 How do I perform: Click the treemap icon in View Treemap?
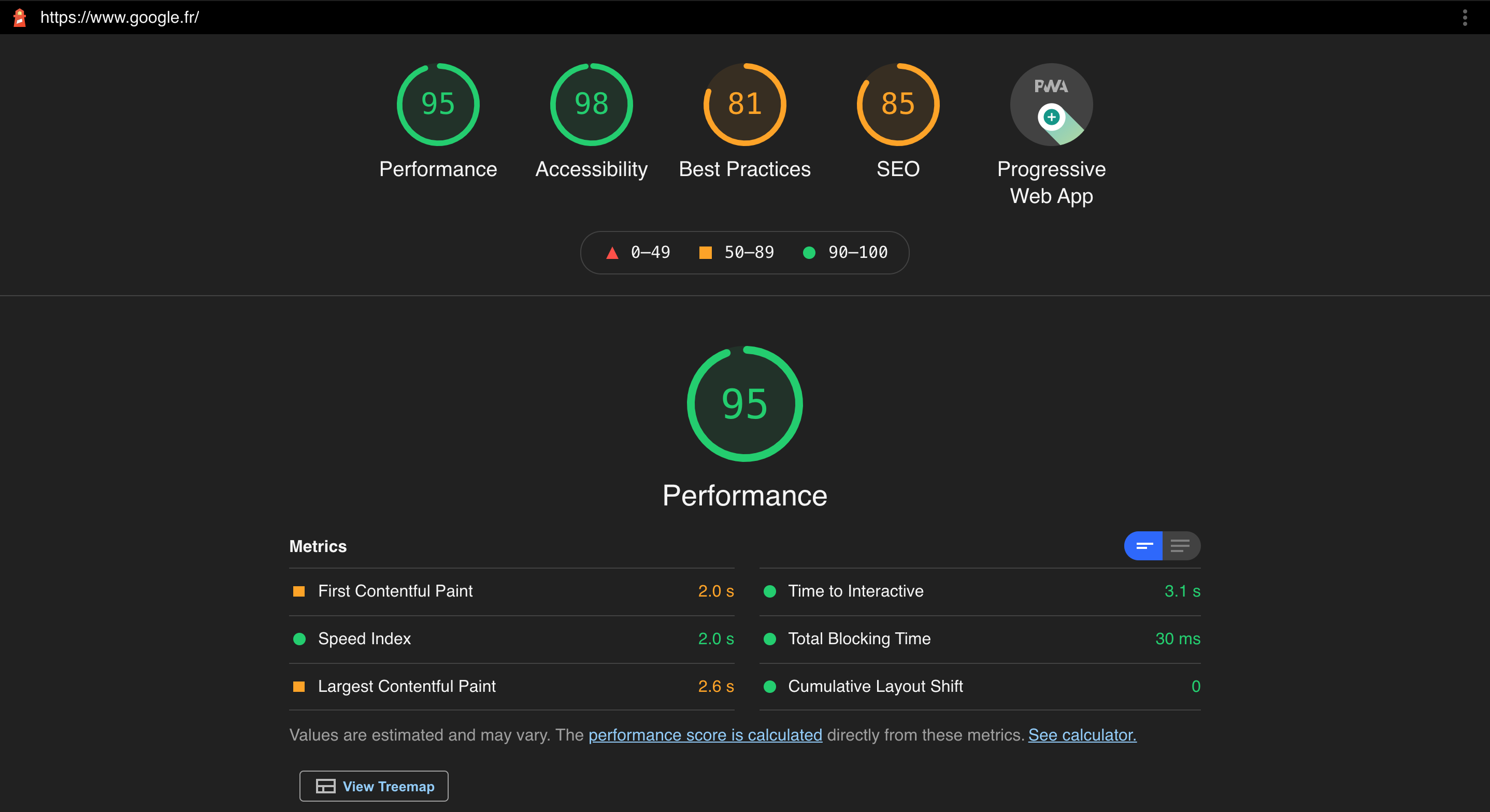326,786
